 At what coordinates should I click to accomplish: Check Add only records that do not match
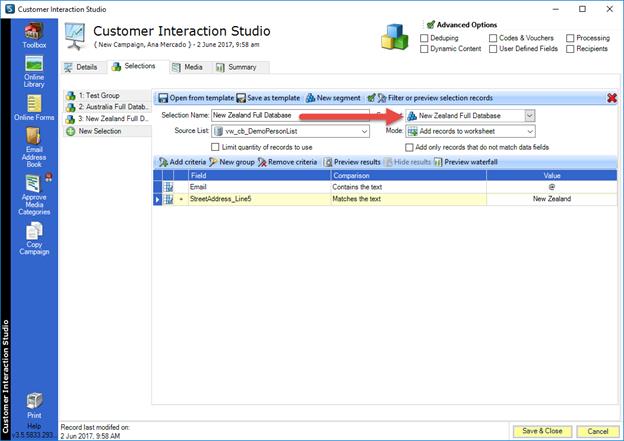coord(409,147)
